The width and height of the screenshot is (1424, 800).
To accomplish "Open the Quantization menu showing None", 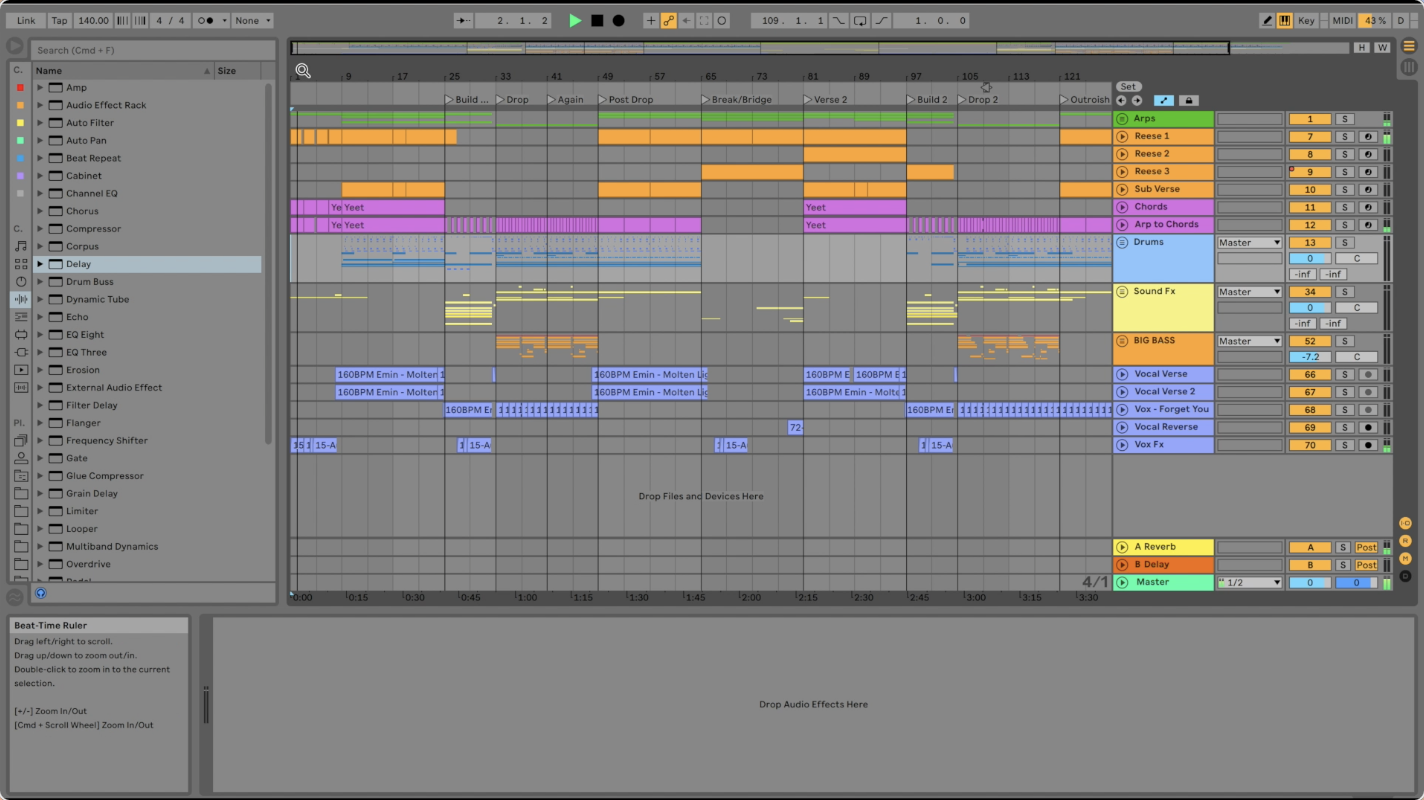I will [x=252, y=20].
